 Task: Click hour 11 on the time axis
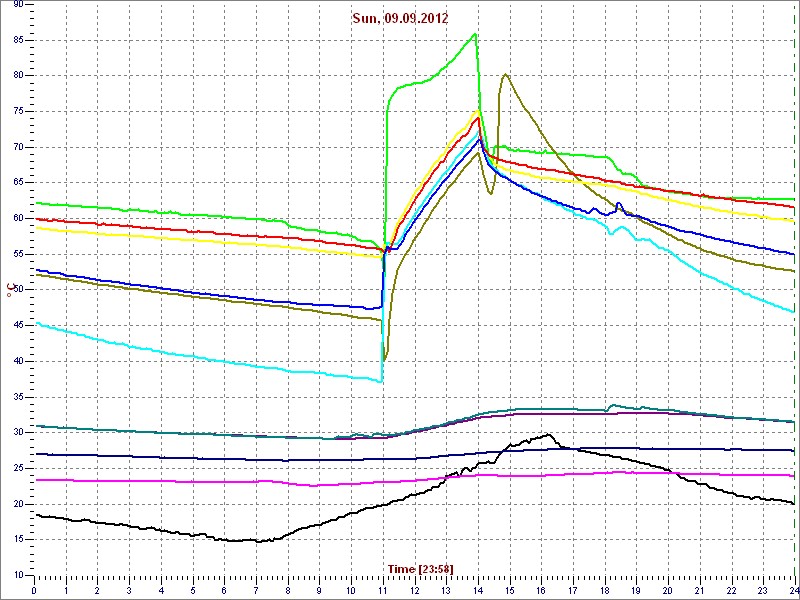click(382, 588)
